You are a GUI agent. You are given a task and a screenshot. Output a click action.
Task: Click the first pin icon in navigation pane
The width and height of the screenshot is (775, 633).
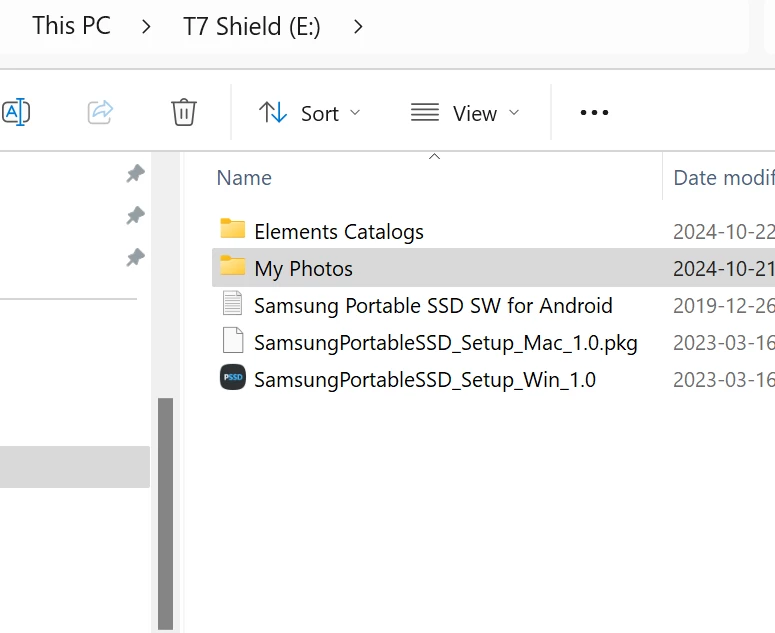click(x=135, y=173)
